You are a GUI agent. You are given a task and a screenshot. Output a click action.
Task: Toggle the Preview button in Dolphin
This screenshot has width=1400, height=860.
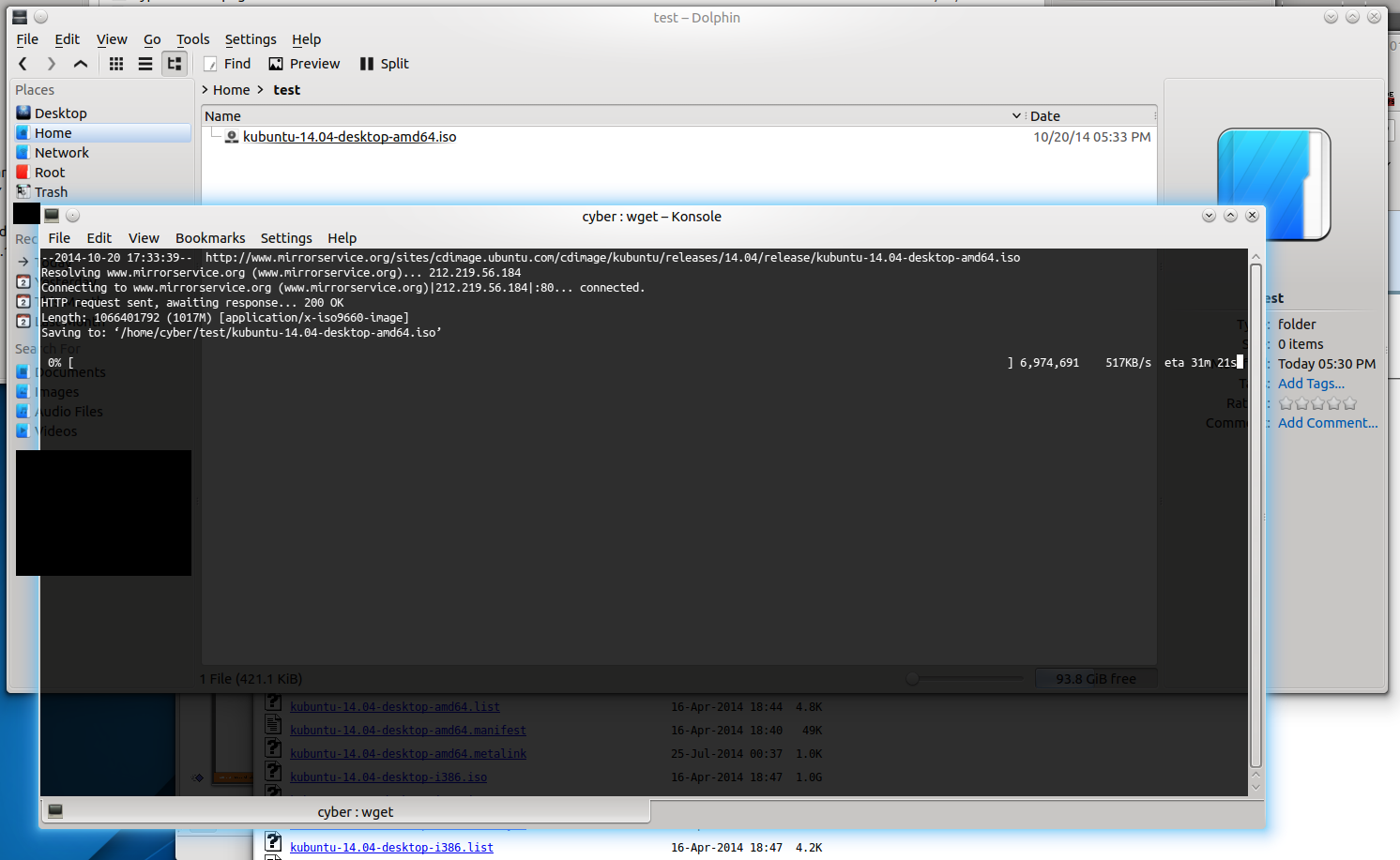304,64
